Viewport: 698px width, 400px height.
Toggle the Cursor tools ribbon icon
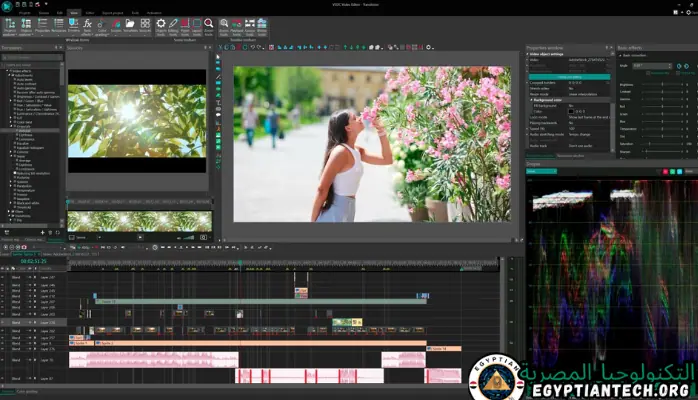point(250,27)
